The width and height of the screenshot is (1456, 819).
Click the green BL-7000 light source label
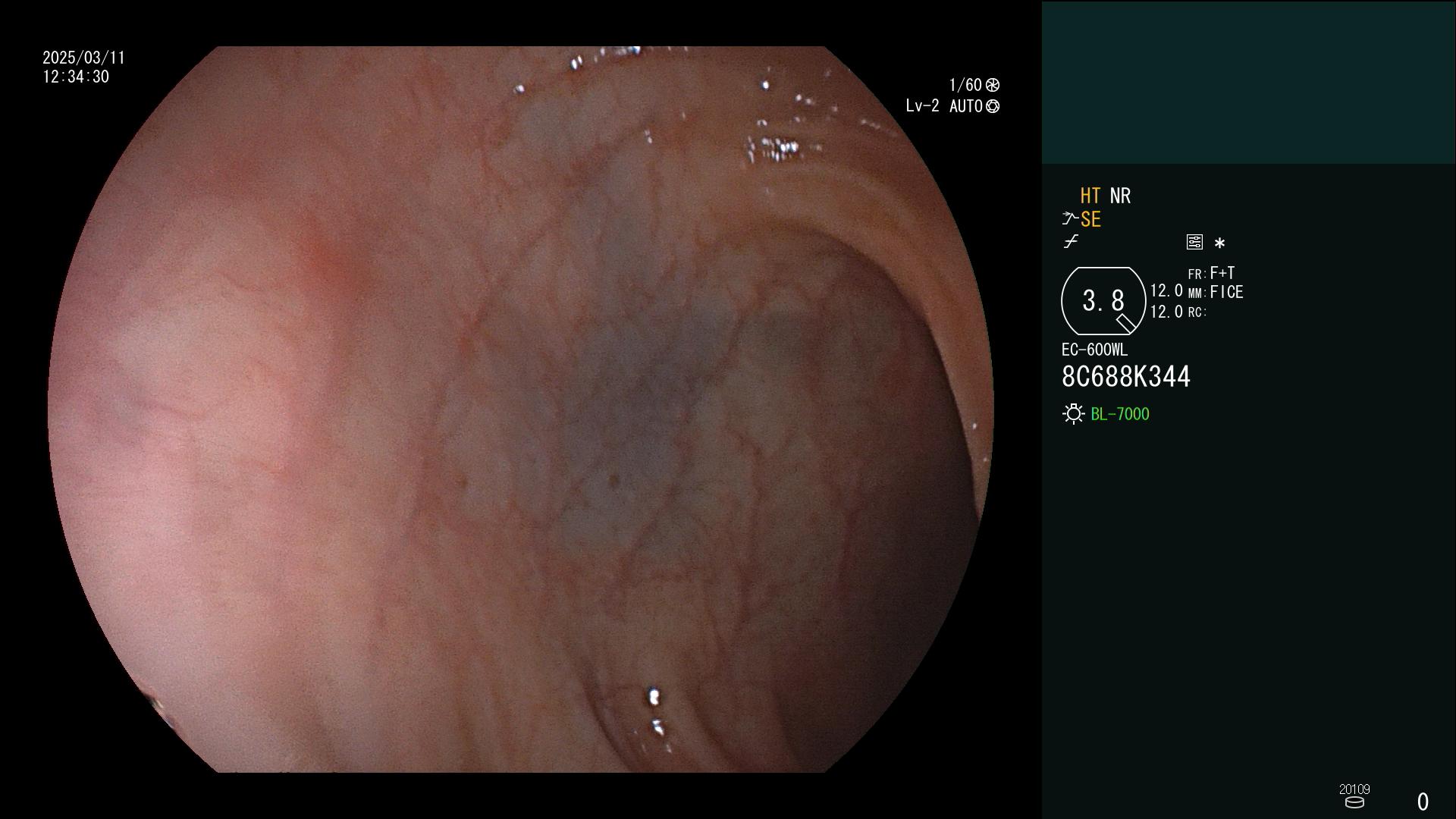tap(1120, 414)
